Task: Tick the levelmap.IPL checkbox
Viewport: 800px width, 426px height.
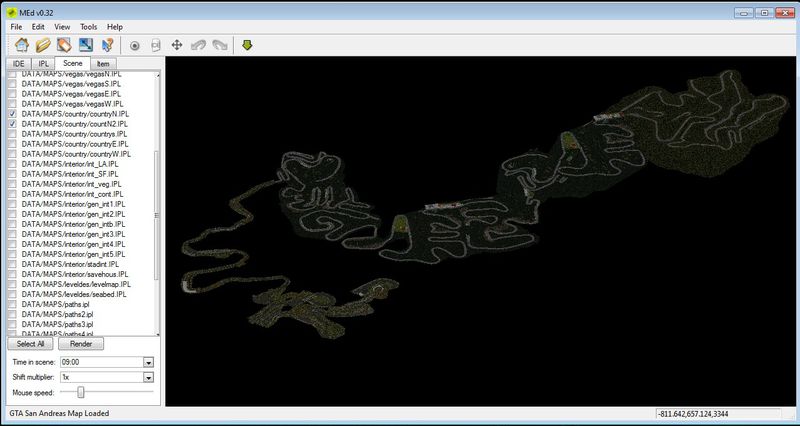Action: pos(13,284)
